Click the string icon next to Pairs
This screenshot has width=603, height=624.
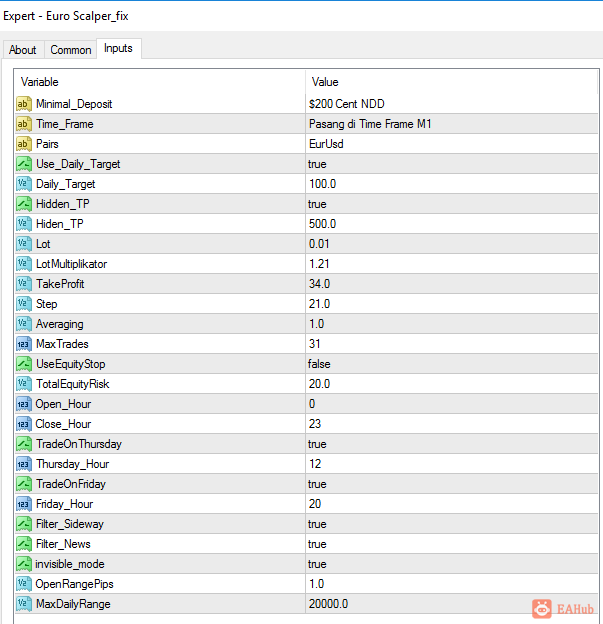click(23, 144)
